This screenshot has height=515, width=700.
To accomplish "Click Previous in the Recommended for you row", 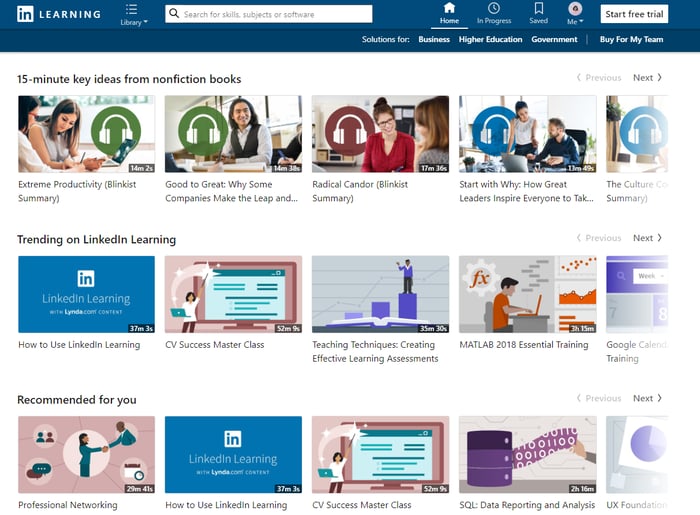I will pyautogui.click(x=599, y=398).
